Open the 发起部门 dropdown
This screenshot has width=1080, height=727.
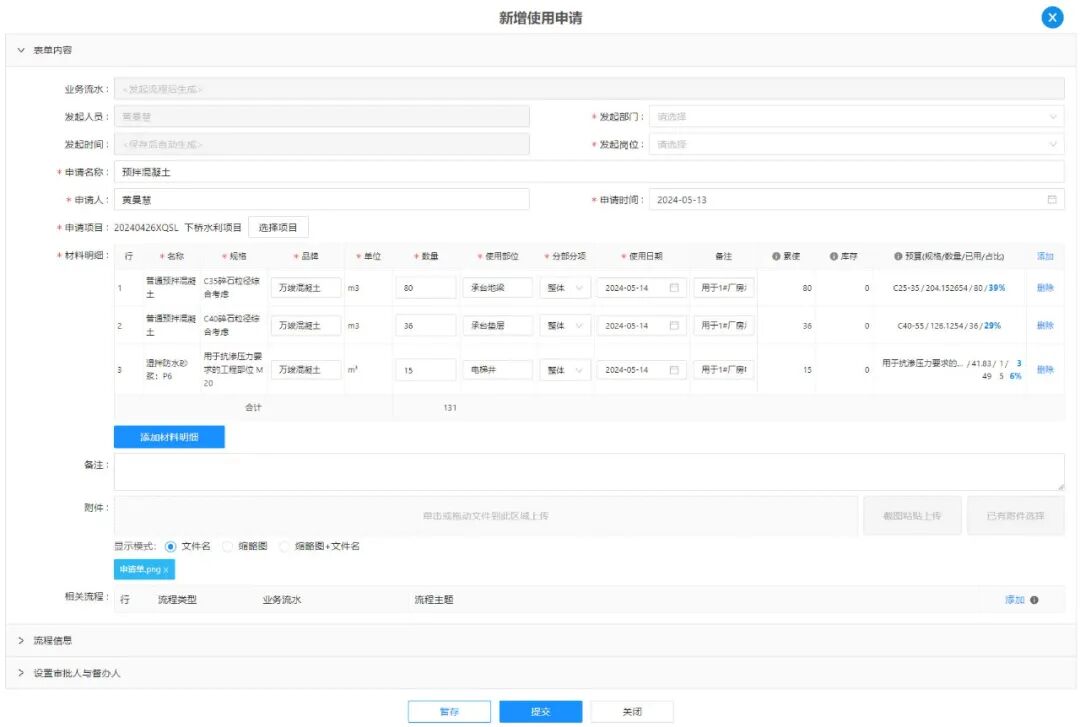coord(856,117)
